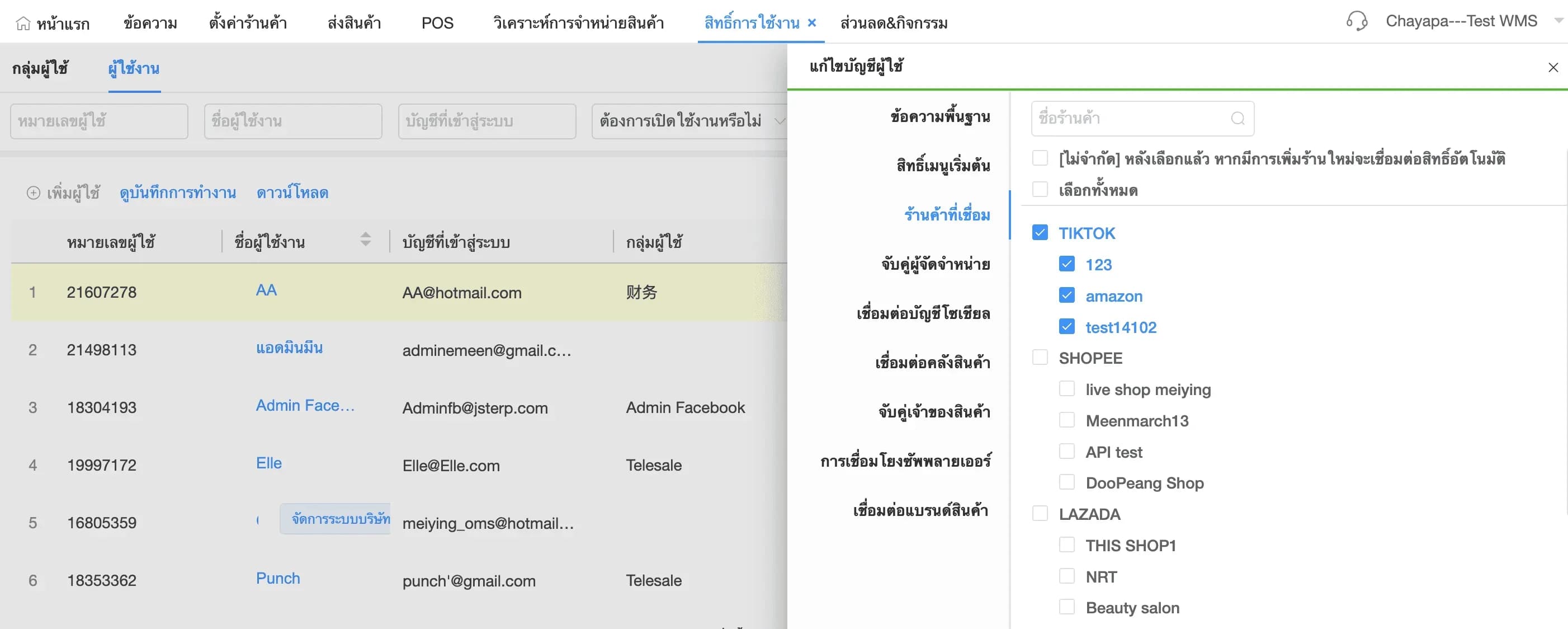Sort the ชื่อผู้ใช้งาน column by its arrows
1568x629 pixels.
[365, 239]
